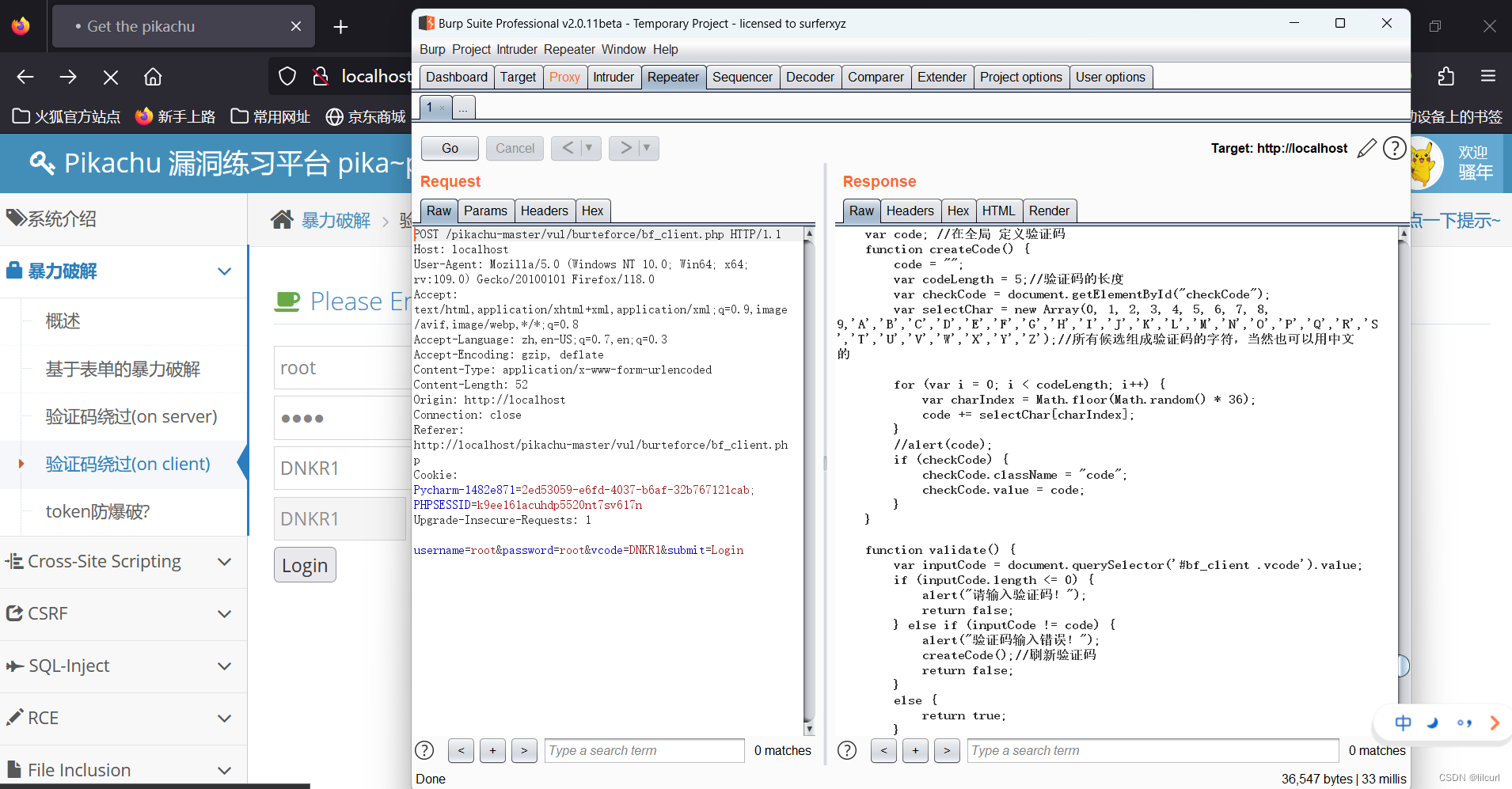This screenshot has width=1512, height=789.
Task: Switch to the Decoder tab
Action: (810, 77)
